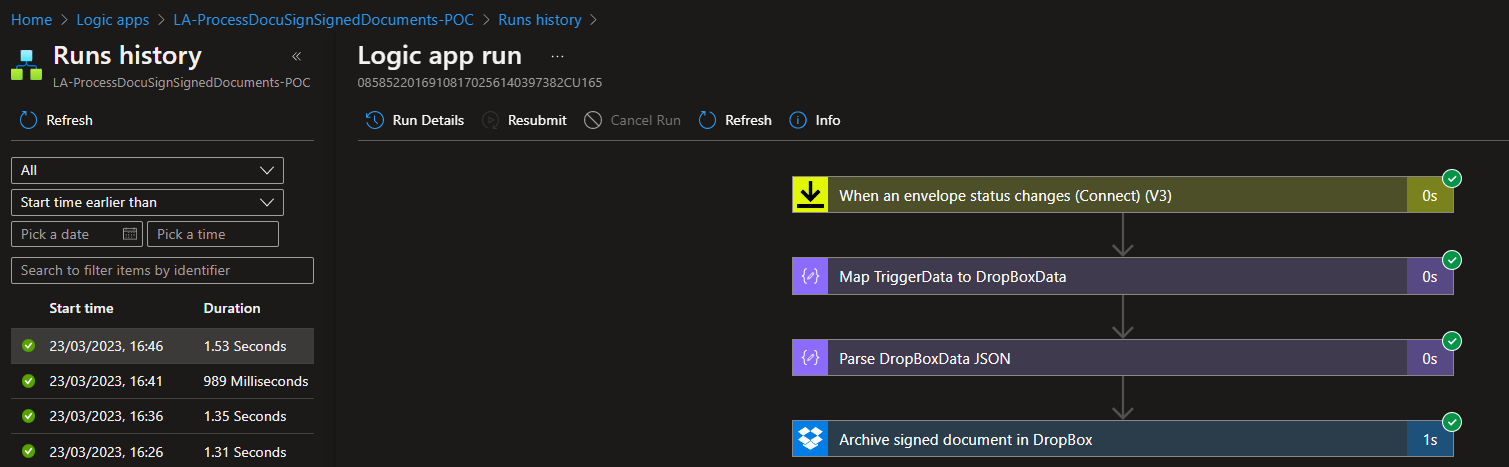Click the DocuSign trigger download icon
The width and height of the screenshot is (1509, 467).
[810, 195]
